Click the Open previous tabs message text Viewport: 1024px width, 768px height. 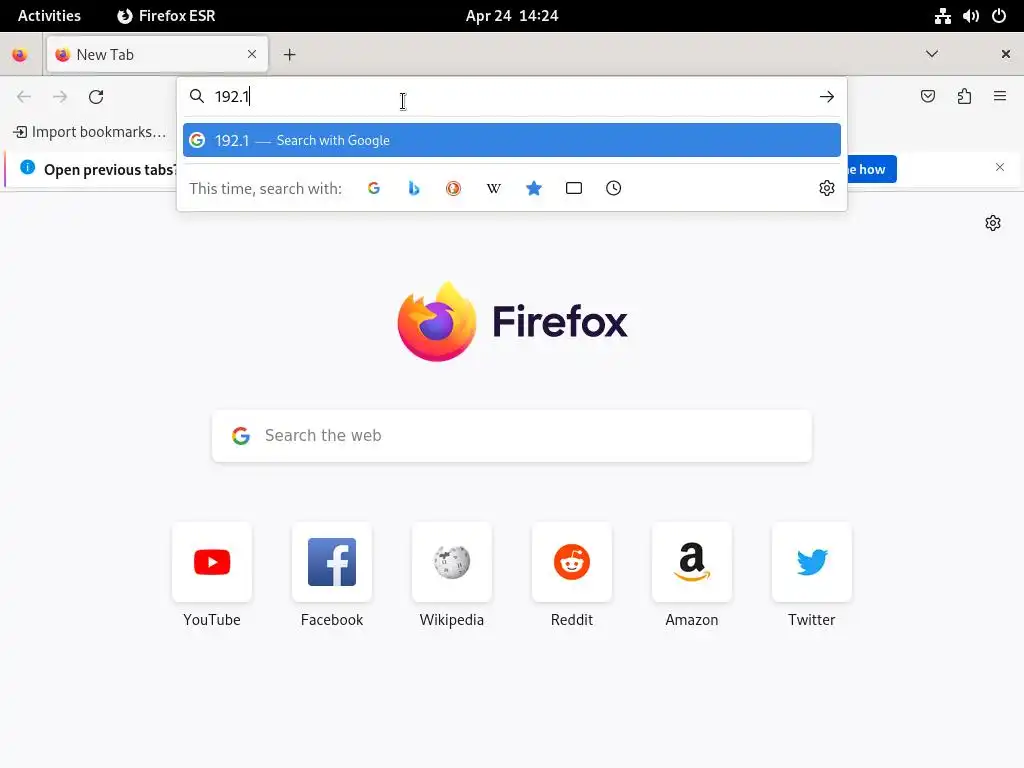pos(110,170)
